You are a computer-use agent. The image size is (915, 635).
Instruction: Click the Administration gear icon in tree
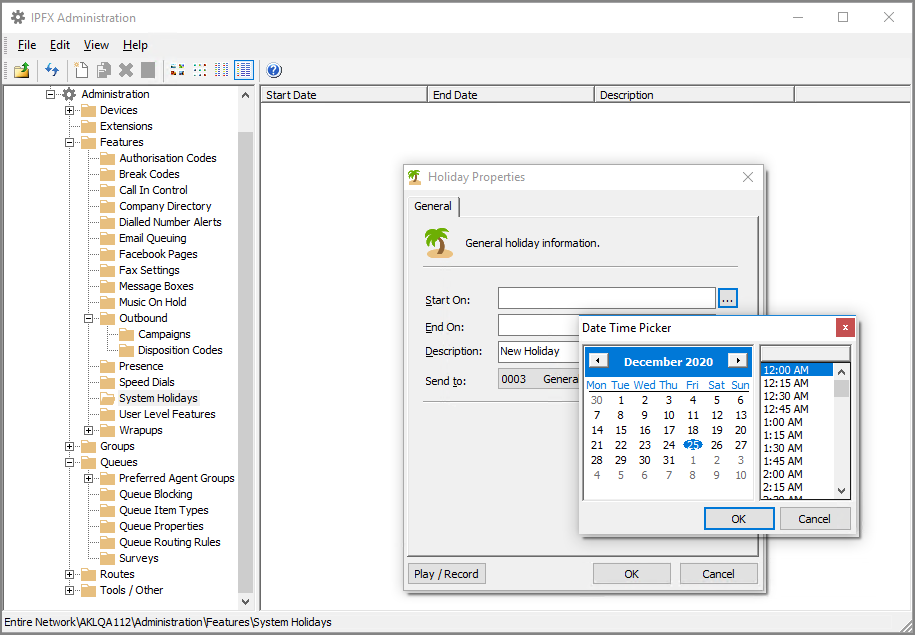click(69, 94)
